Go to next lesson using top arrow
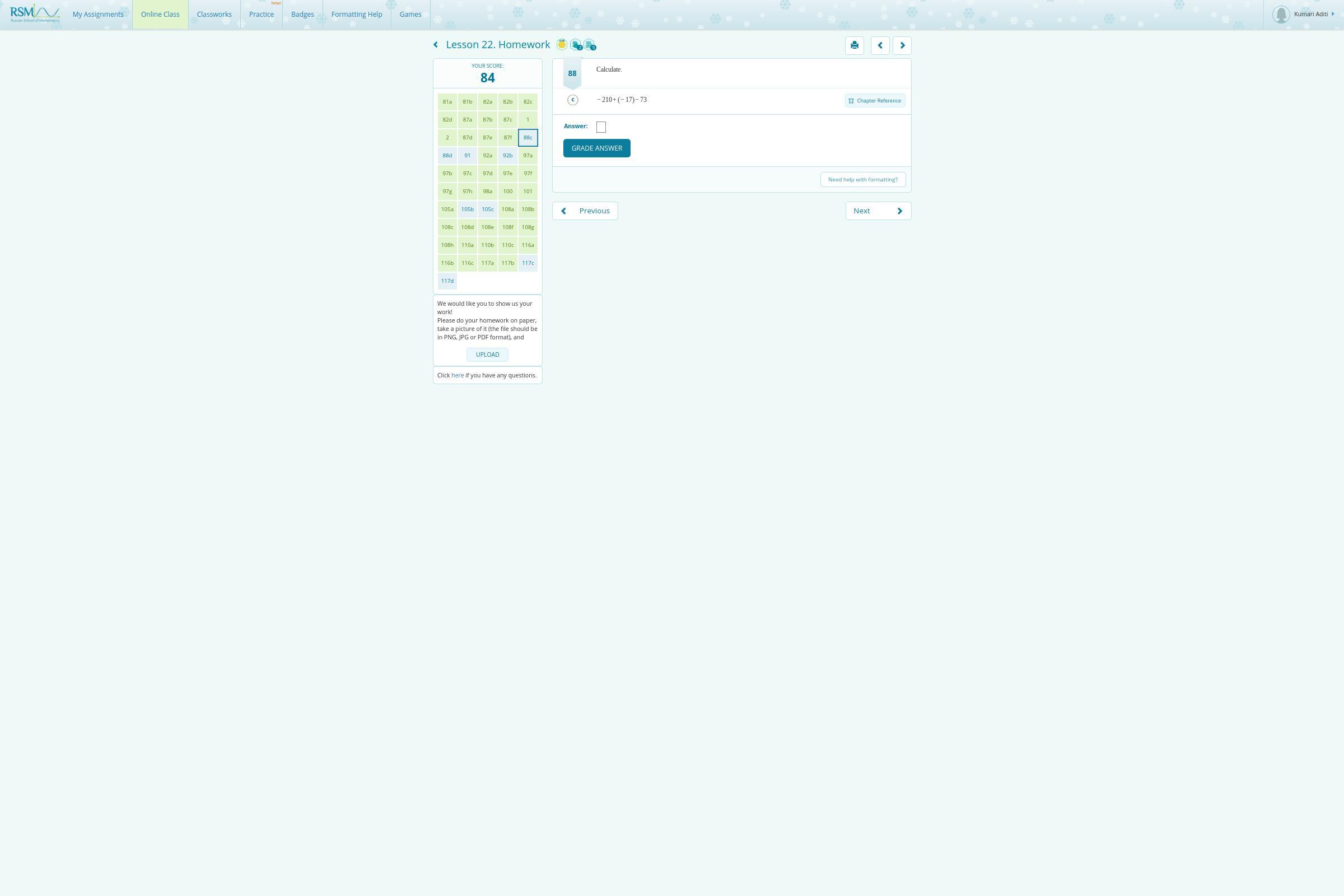This screenshot has height=896, width=1344. pyautogui.click(x=902, y=45)
